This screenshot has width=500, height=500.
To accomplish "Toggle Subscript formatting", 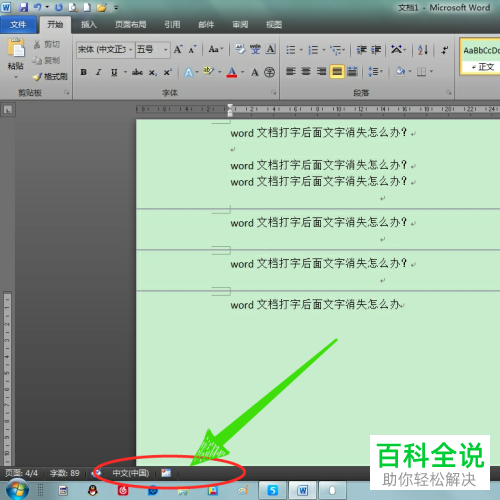I will (152, 72).
